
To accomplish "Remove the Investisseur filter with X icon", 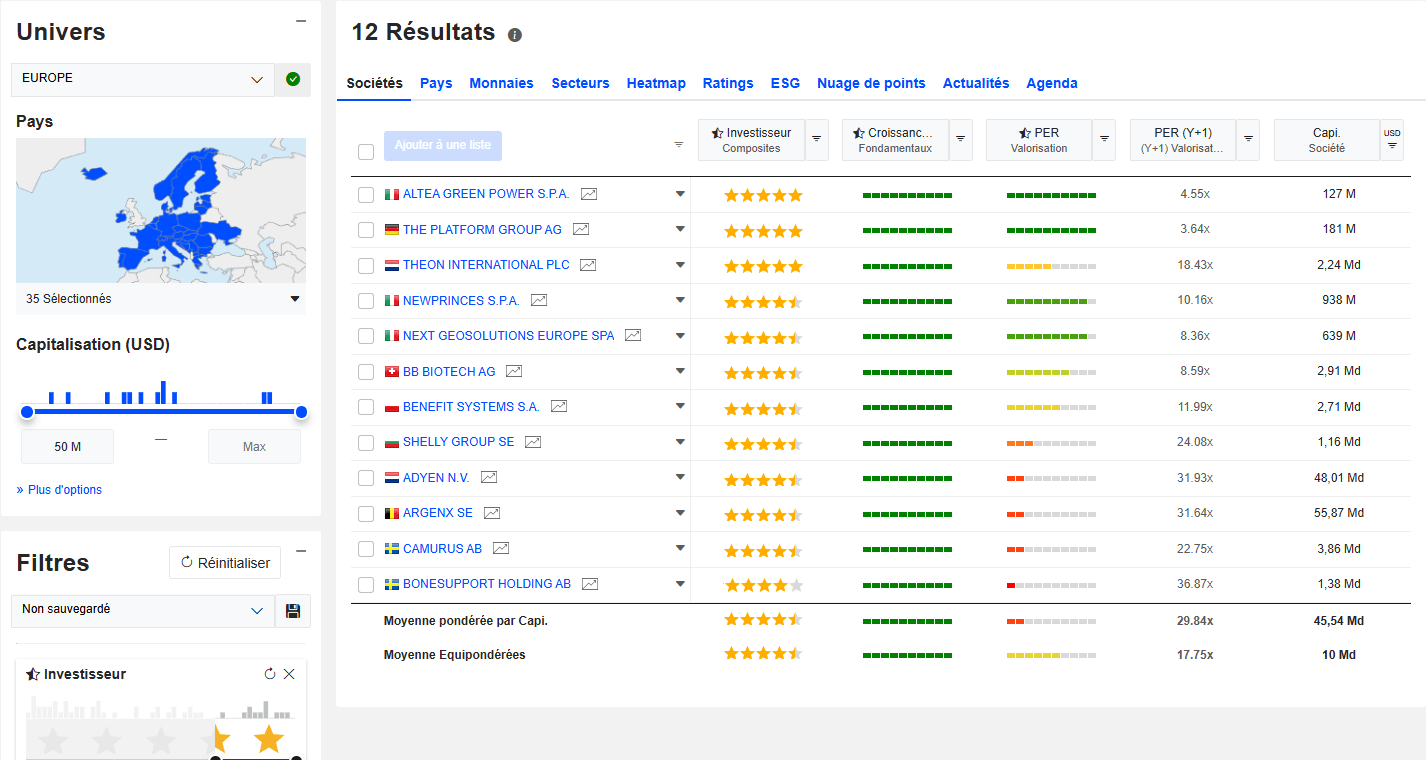I will [x=289, y=674].
